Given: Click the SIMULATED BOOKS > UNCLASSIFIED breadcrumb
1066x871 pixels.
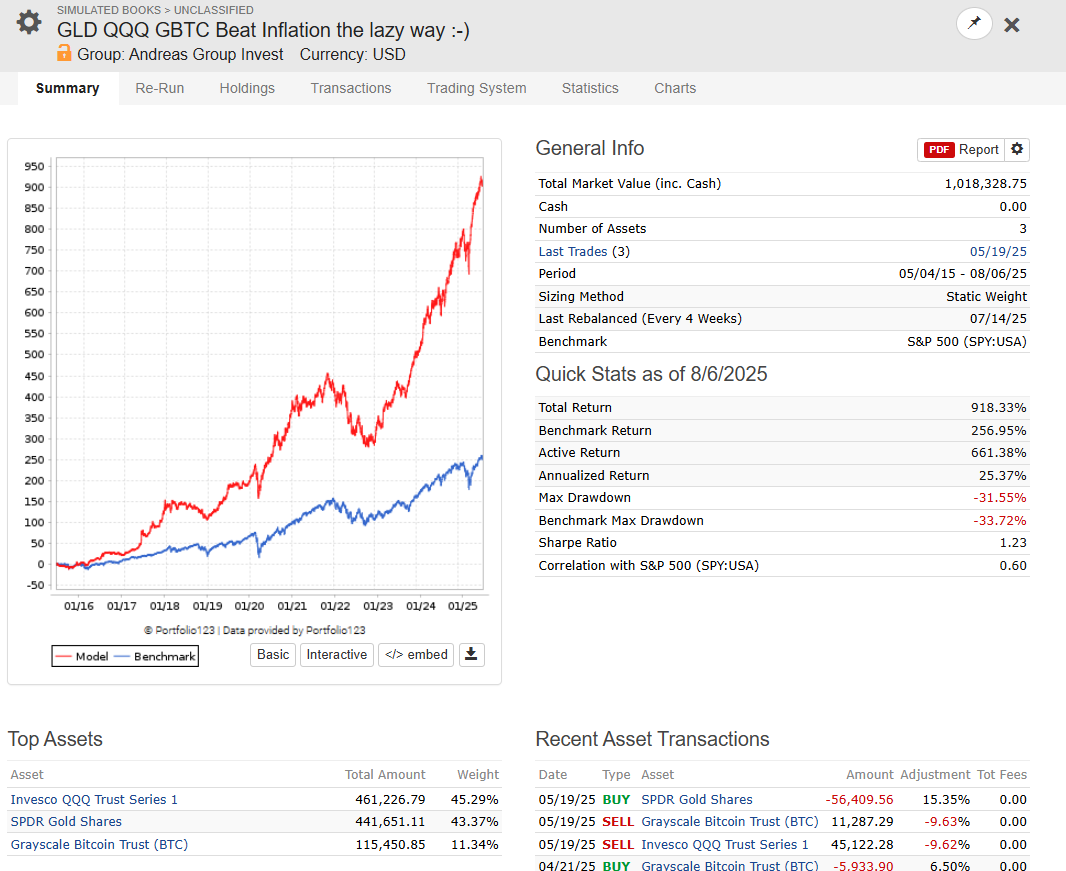Looking at the screenshot, I should click(155, 10).
